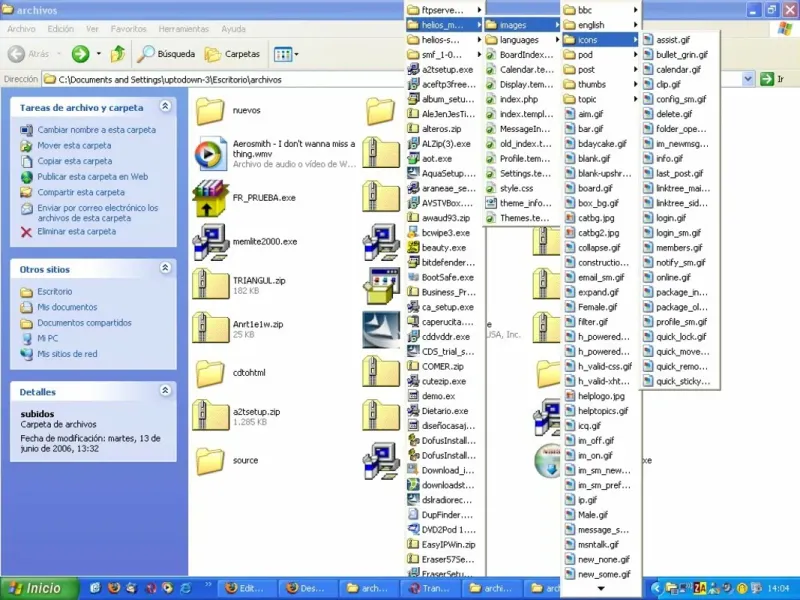Click Eliminar esta carpeta link
800x600 pixels.
[x=77, y=231]
